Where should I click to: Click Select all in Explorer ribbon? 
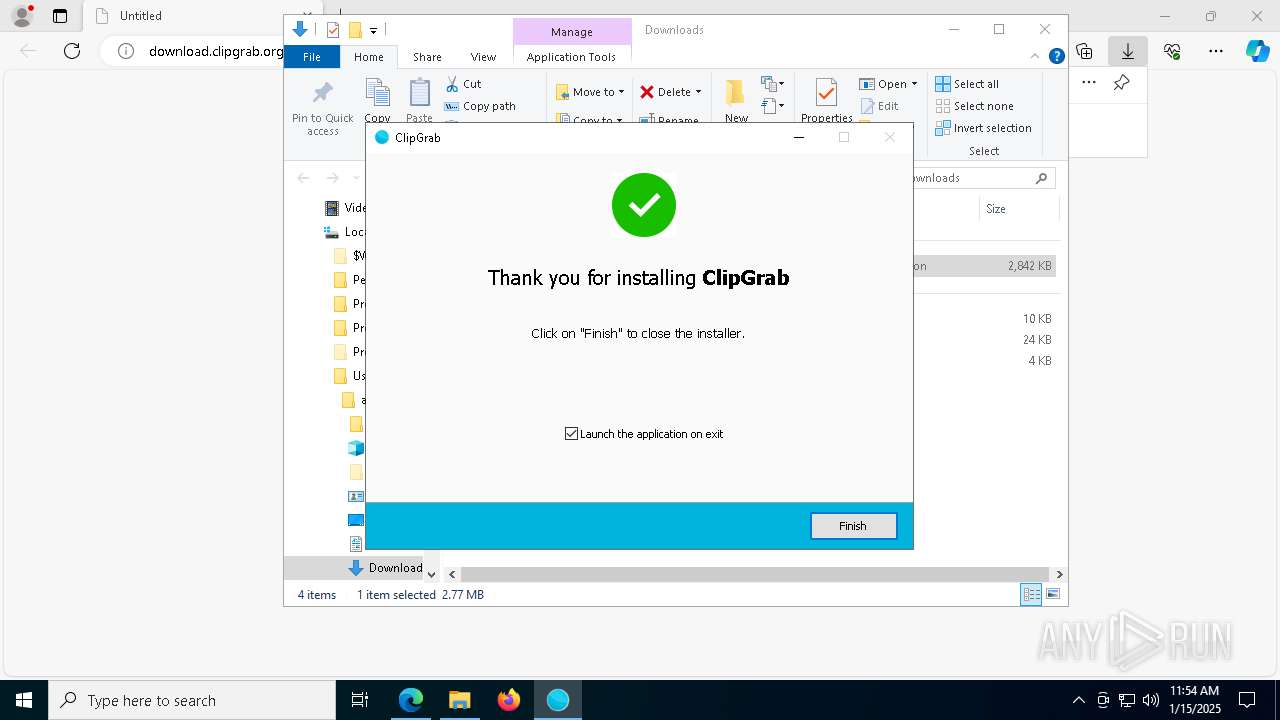pyautogui.click(x=967, y=84)
